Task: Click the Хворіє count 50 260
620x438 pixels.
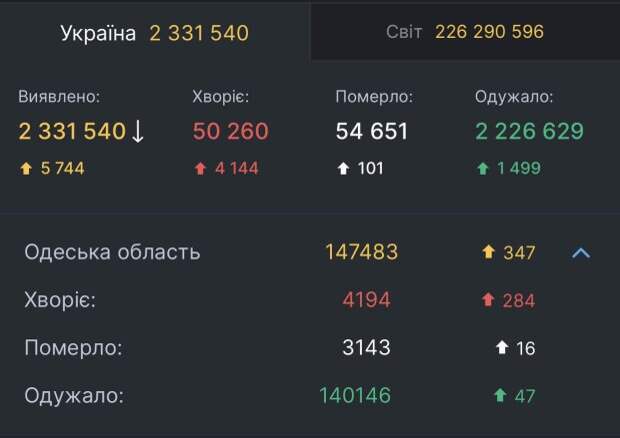Action: point(231,131)
